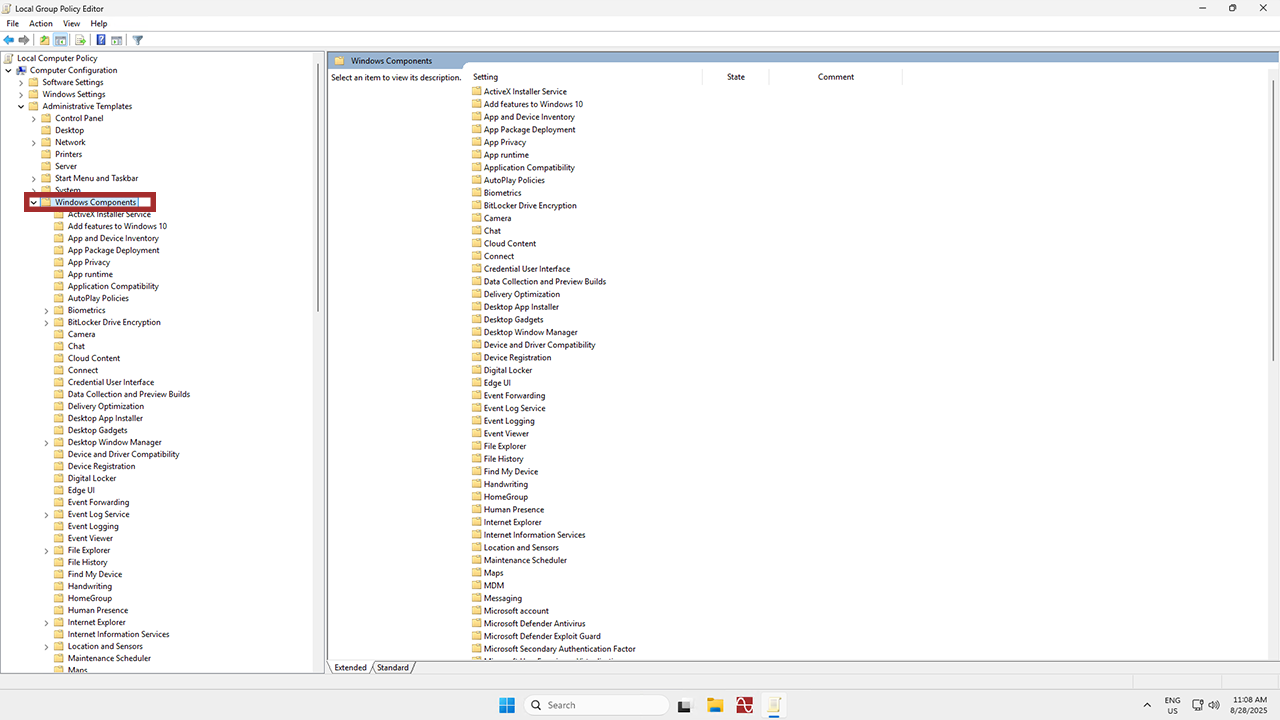
Task: Open the Action menu
Action: point(41,23)
